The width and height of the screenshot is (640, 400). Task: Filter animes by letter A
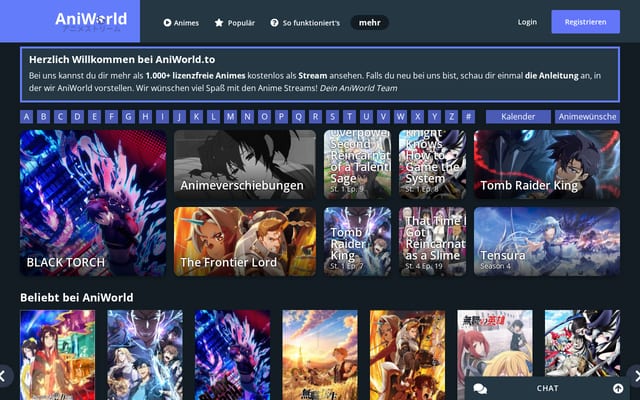pos(27,117)
